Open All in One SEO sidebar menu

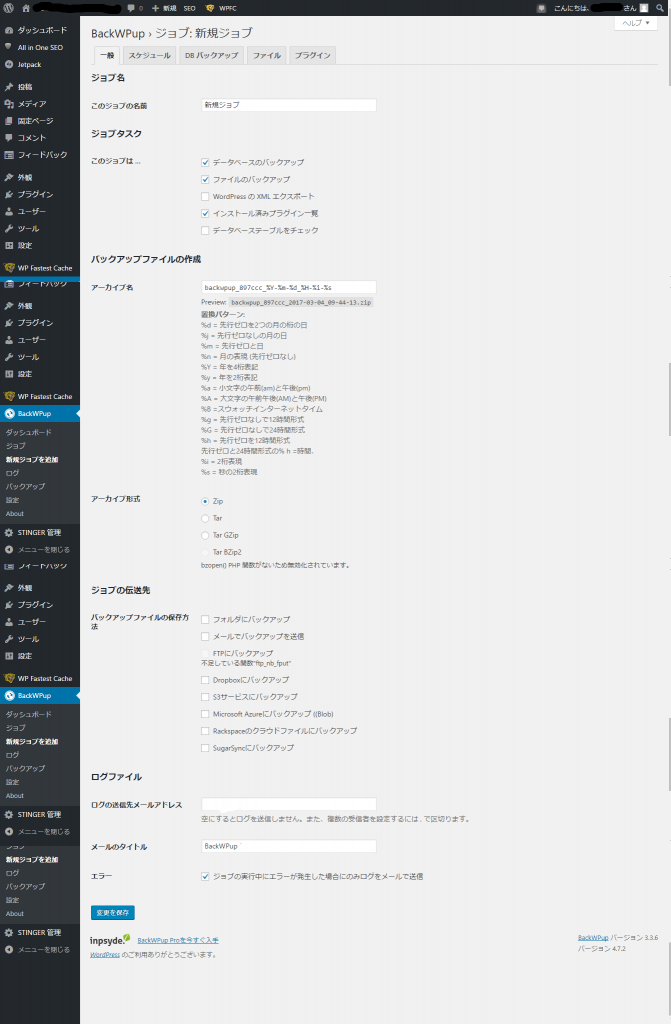[40, 47]
